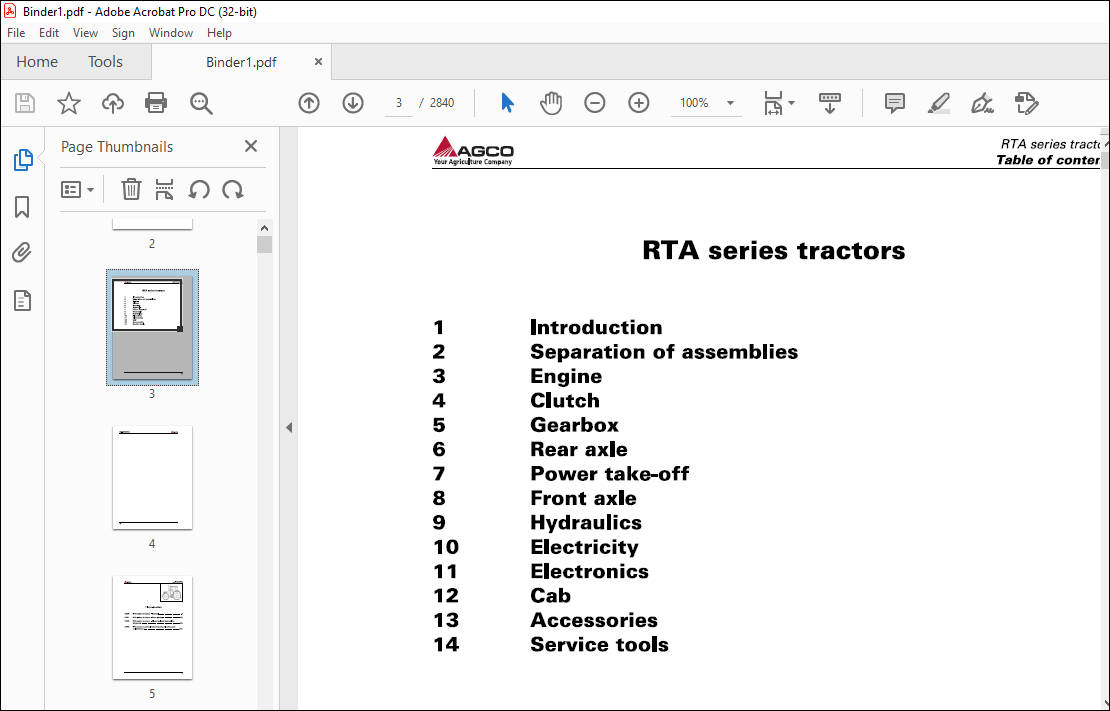Click the Print Pages thumbnail tool icon
The image size is (1110, 711).
click(x=164, y=190)
